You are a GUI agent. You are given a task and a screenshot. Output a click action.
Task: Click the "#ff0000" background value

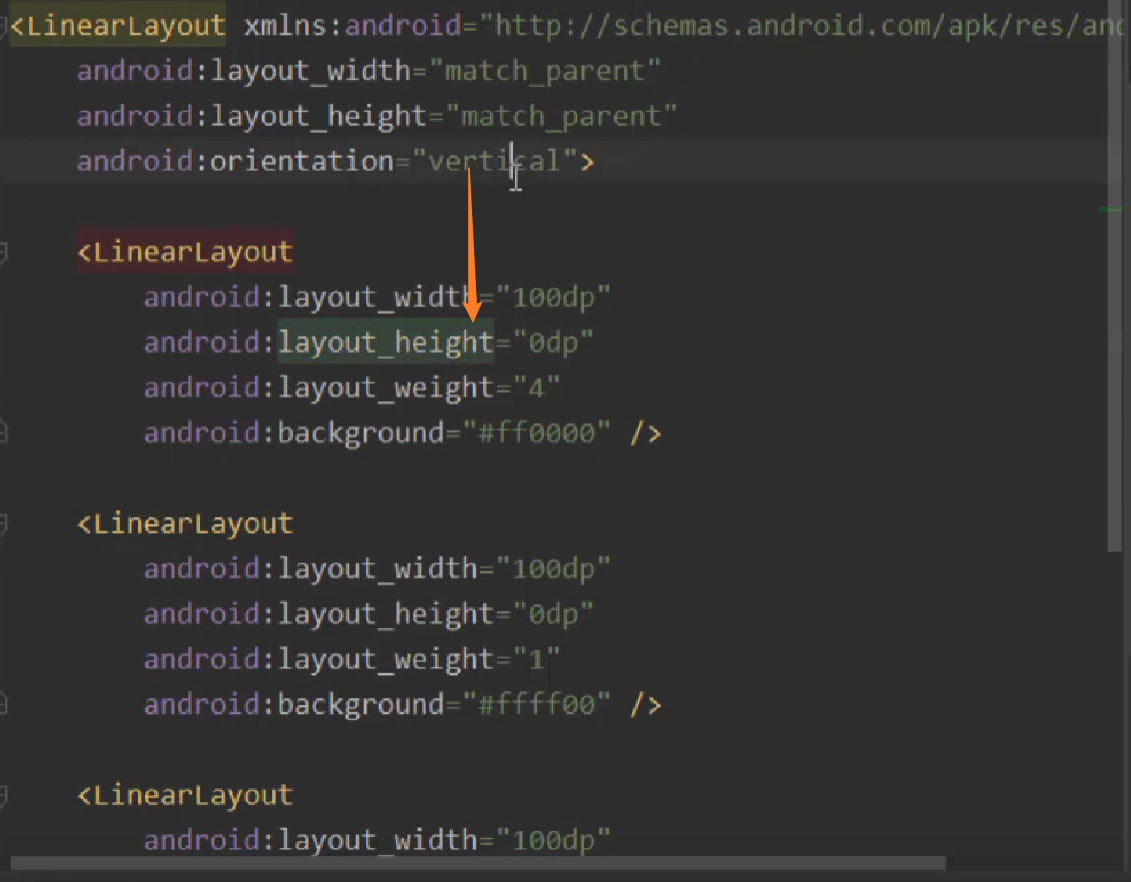pyautogui.click(x=536, y=433)
